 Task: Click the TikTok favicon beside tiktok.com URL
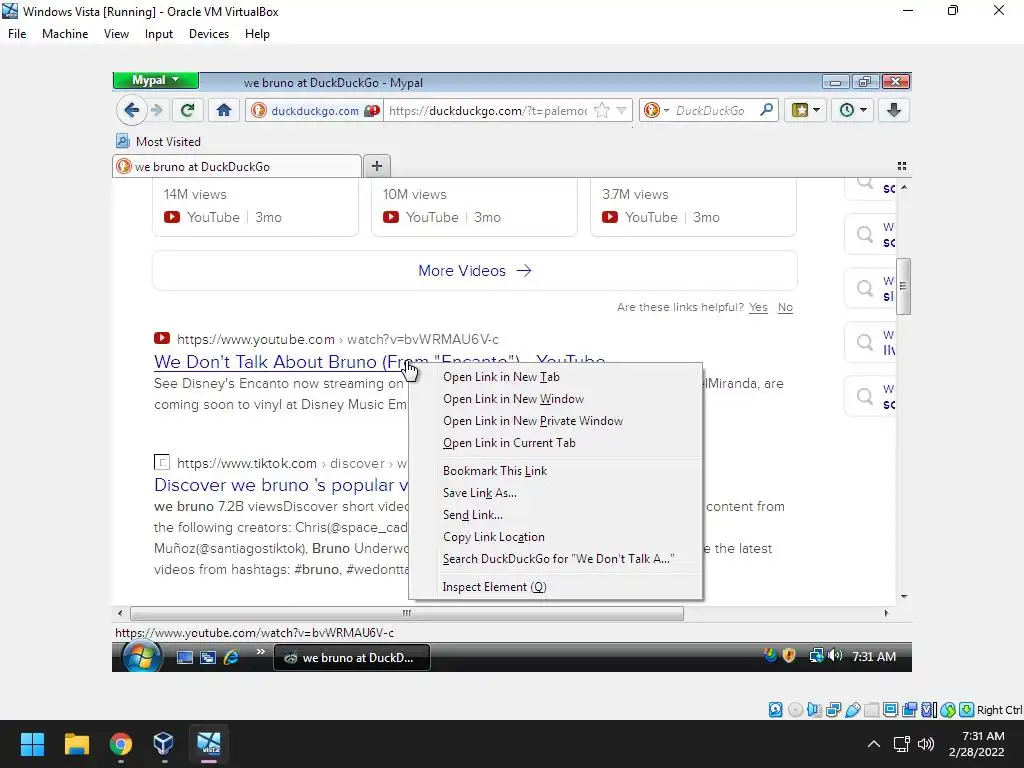coord(162,462)
